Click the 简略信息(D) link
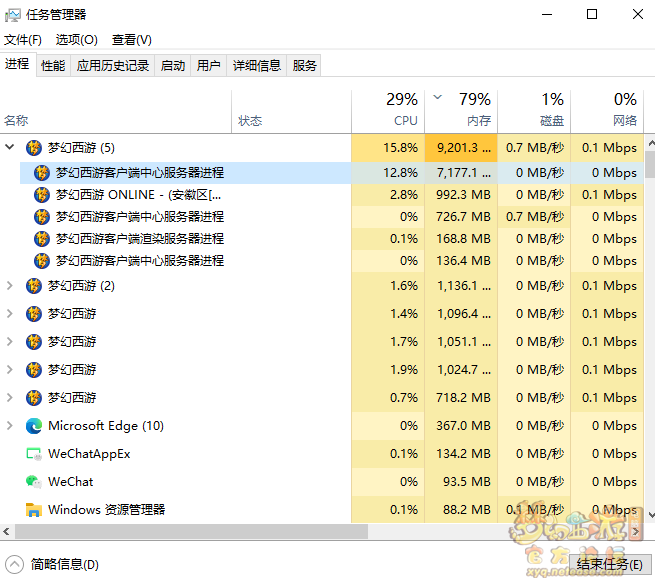This screenshot has width=655, height=584. point(64,565)
